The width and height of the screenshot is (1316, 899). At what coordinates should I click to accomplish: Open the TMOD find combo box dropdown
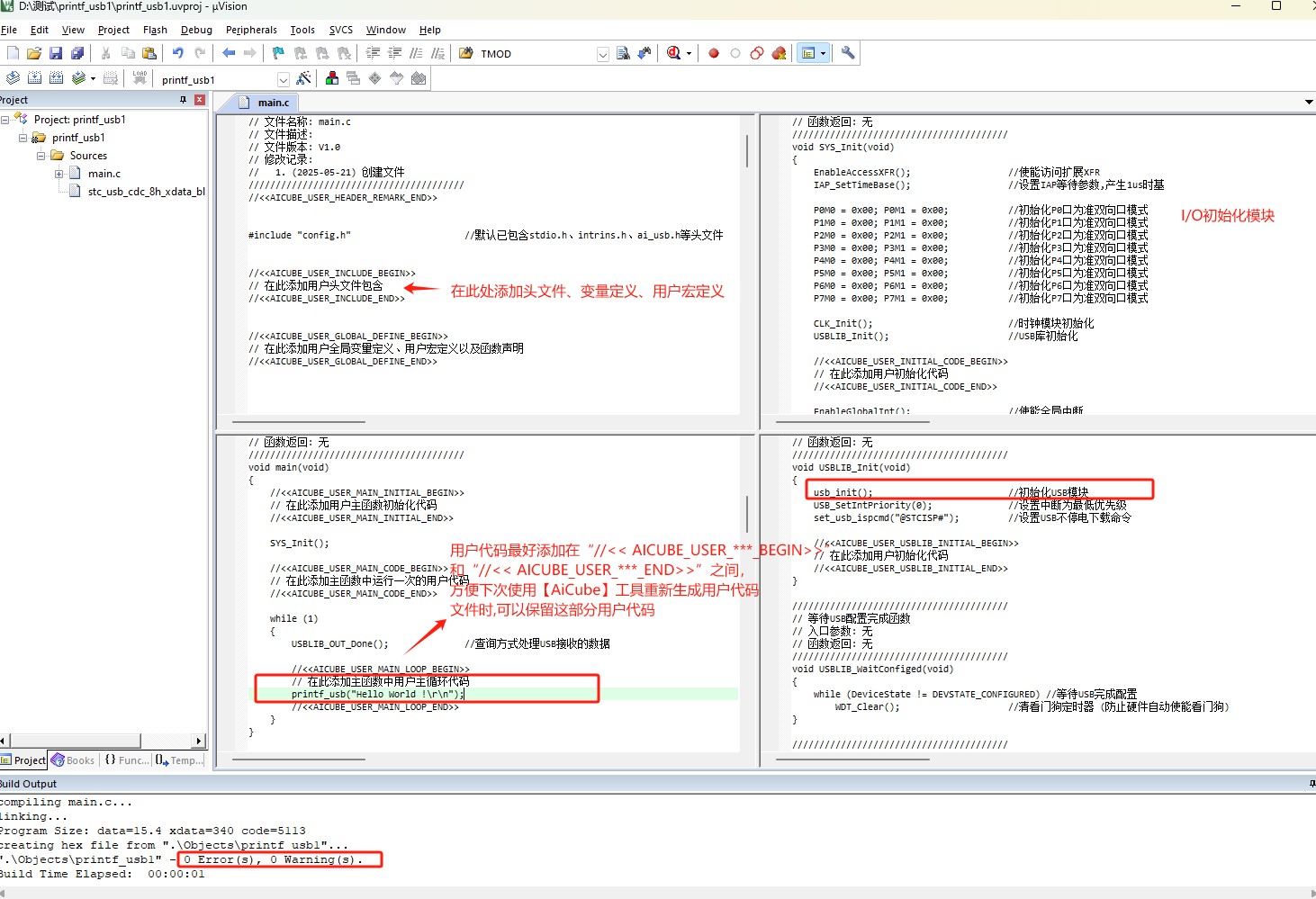[x=603, y=54]
